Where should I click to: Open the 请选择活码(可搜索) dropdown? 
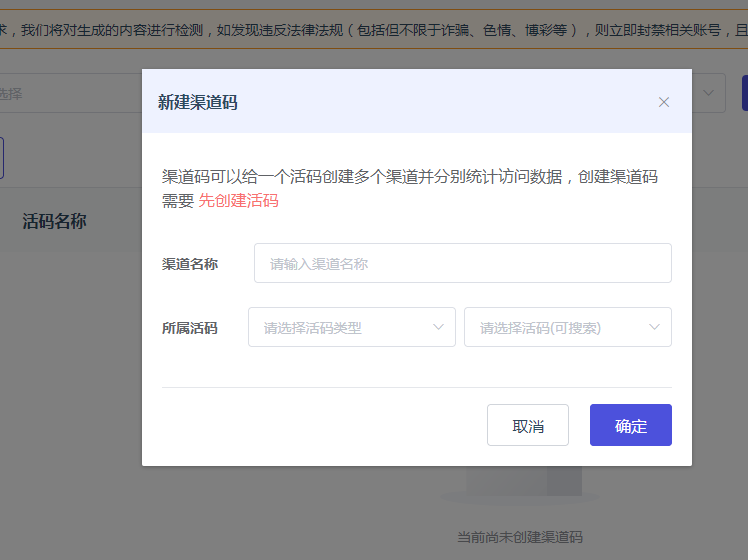click(568, 327)
